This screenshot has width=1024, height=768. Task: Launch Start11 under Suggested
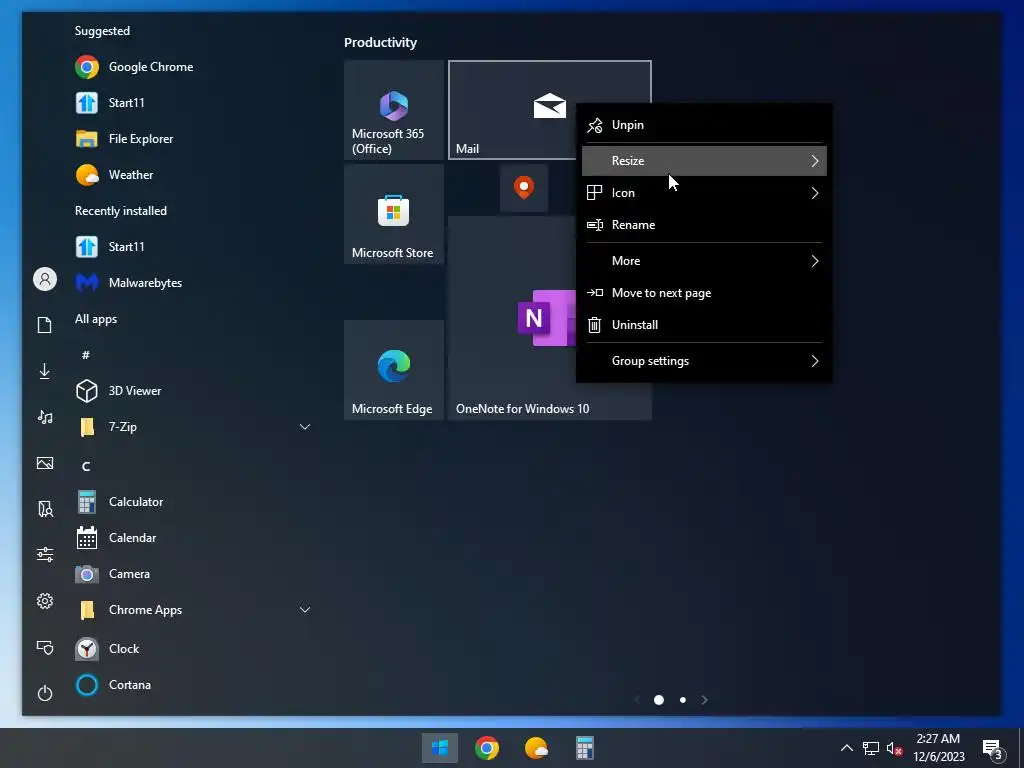click(110, 103)
